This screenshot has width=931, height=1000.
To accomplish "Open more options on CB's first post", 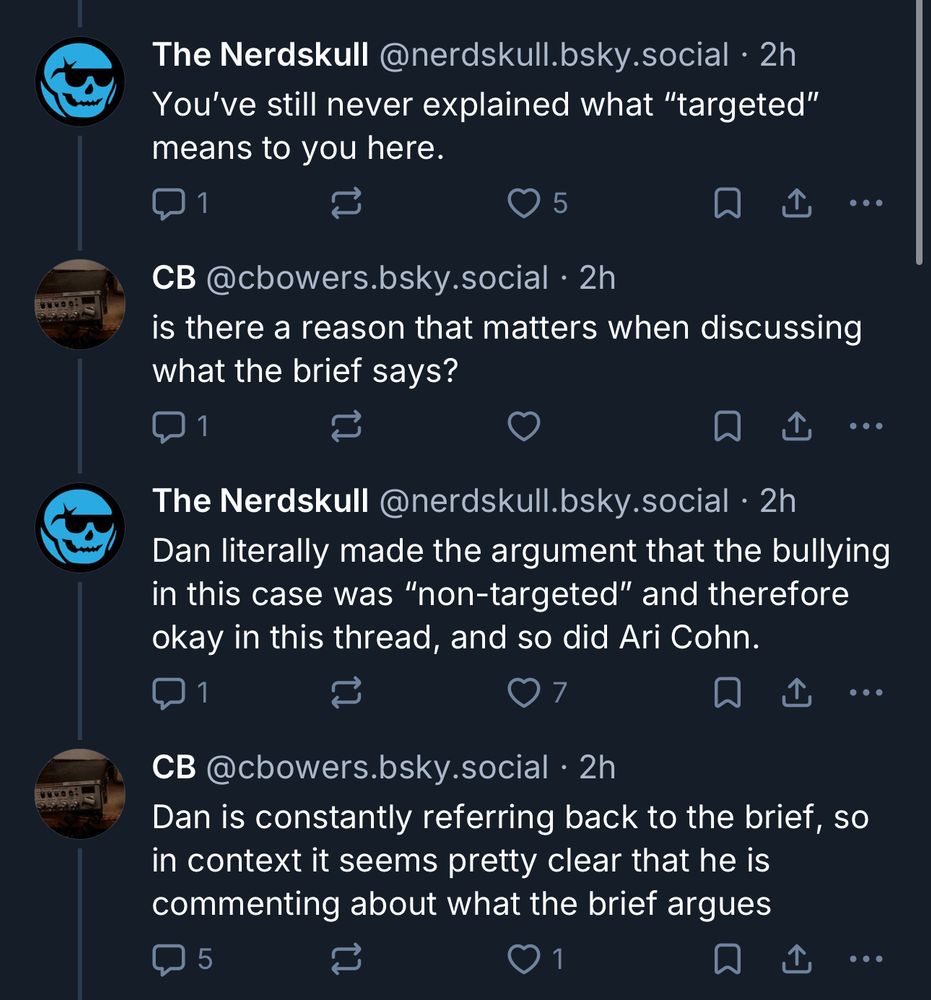I will coord(865,427).
